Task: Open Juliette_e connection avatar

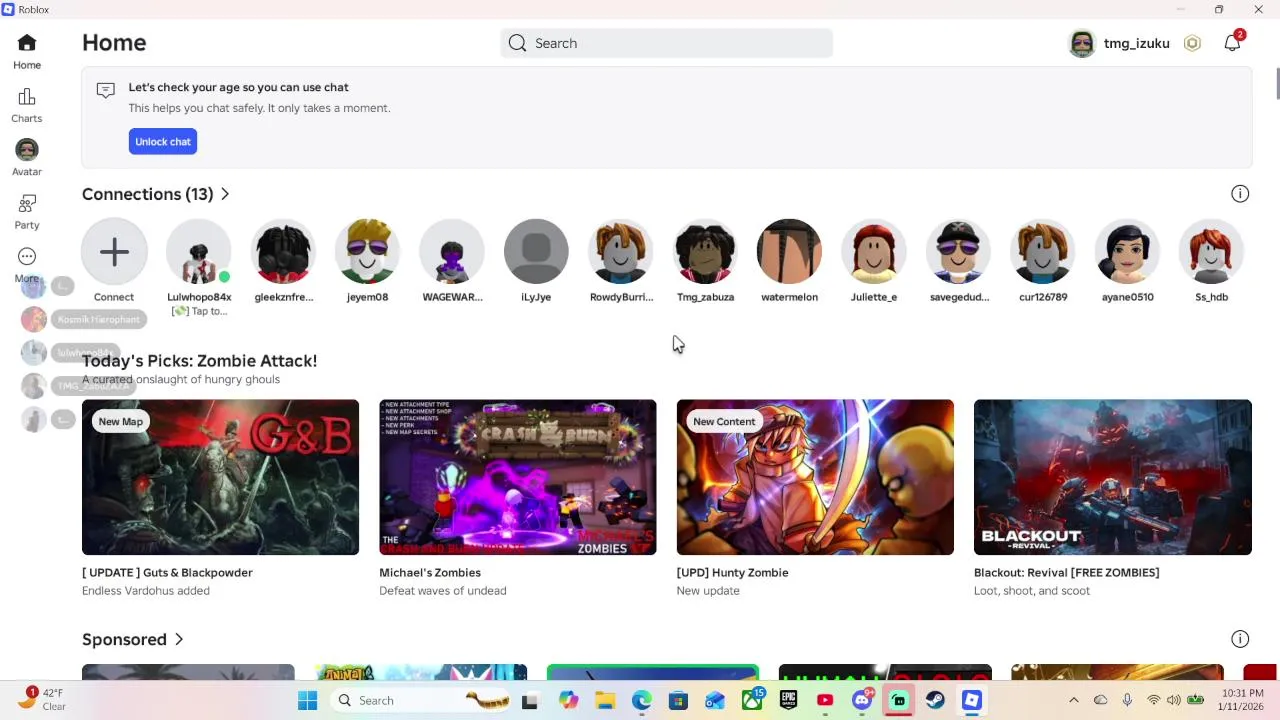Action: pos(874,252)
